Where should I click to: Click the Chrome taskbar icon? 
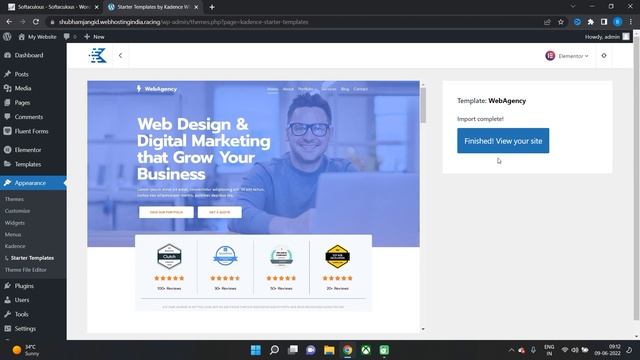pyautogui.click(x=347, y=350)
